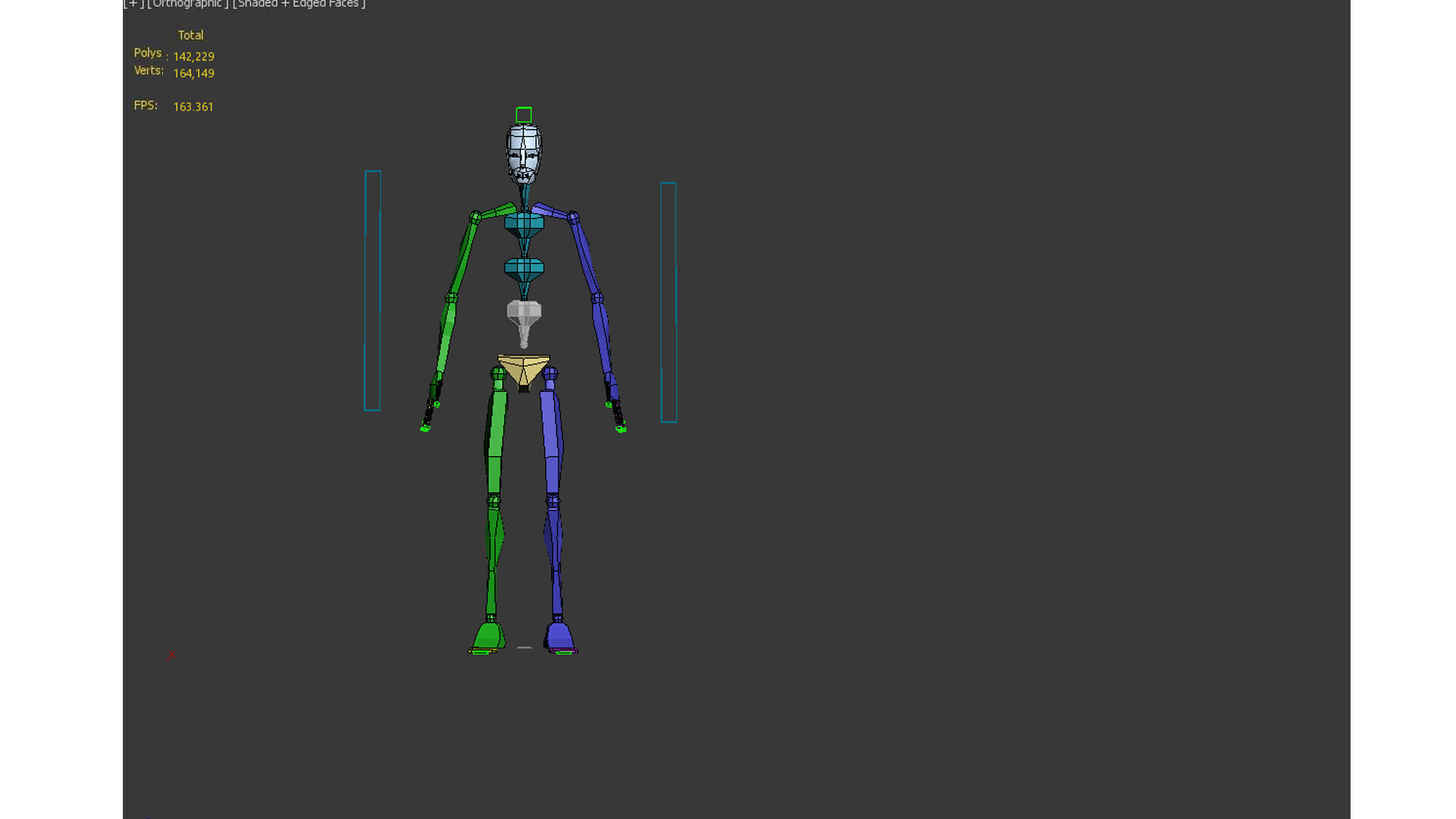This screenshot has height=819, width=1456.
Task: Open the Shaded + Edged Faces menu
Action: (299, 4)
